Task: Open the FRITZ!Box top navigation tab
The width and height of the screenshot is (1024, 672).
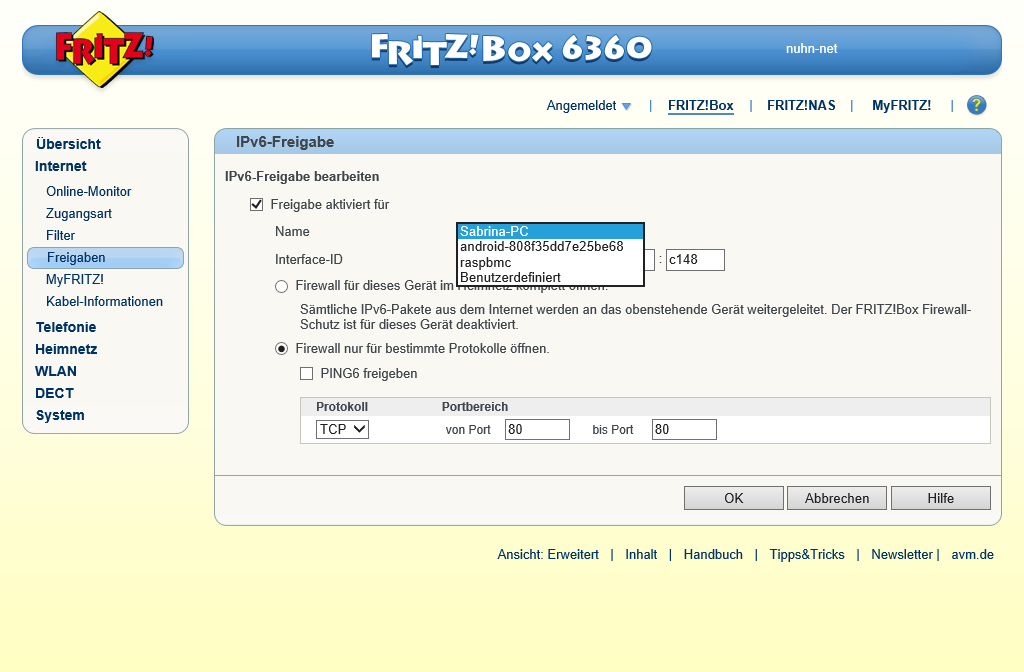Action: click(700, 105)
